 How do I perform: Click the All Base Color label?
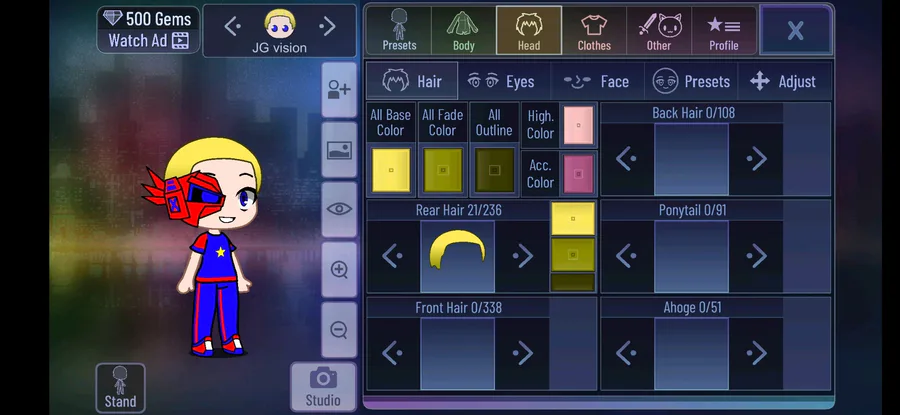tap(390, 123)
